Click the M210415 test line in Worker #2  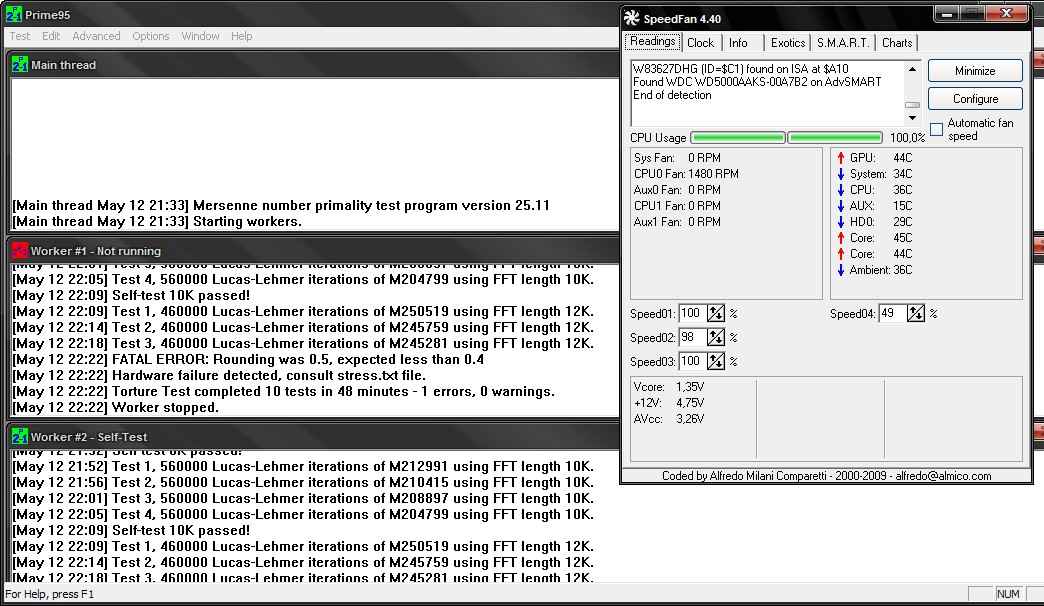[303, 483]
